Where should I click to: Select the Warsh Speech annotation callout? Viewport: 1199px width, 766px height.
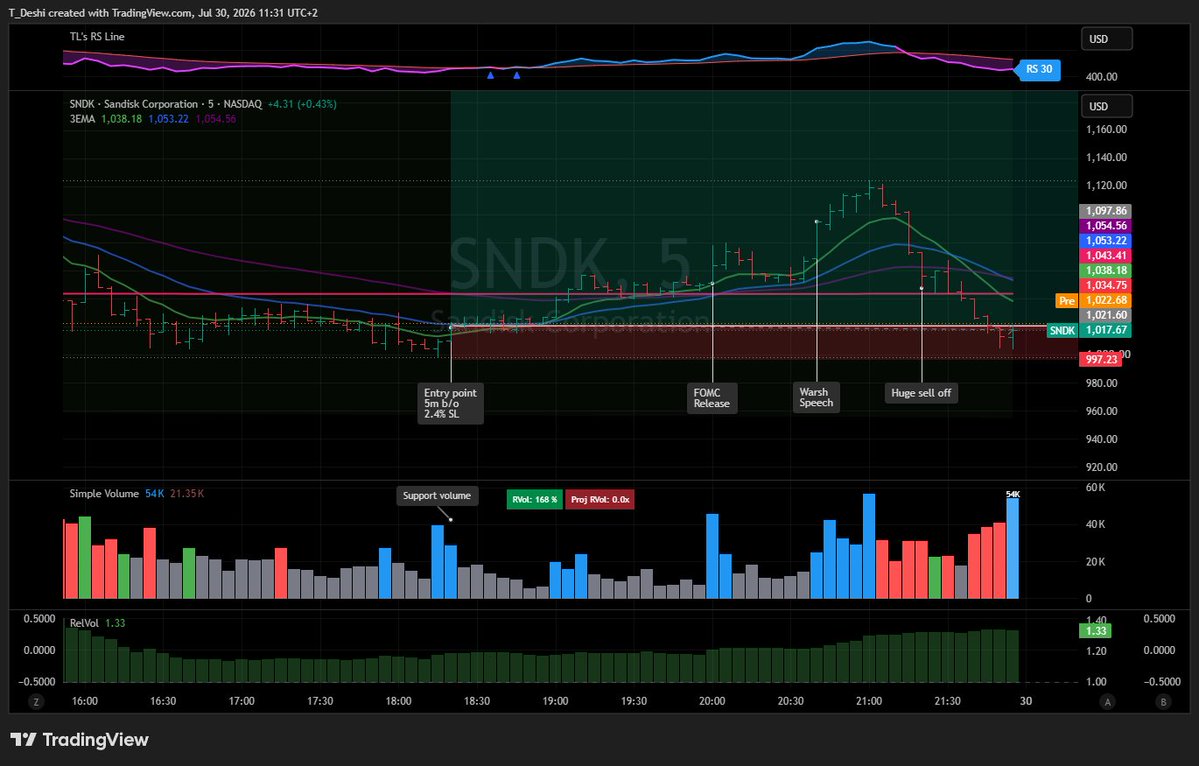pos(816,398)
